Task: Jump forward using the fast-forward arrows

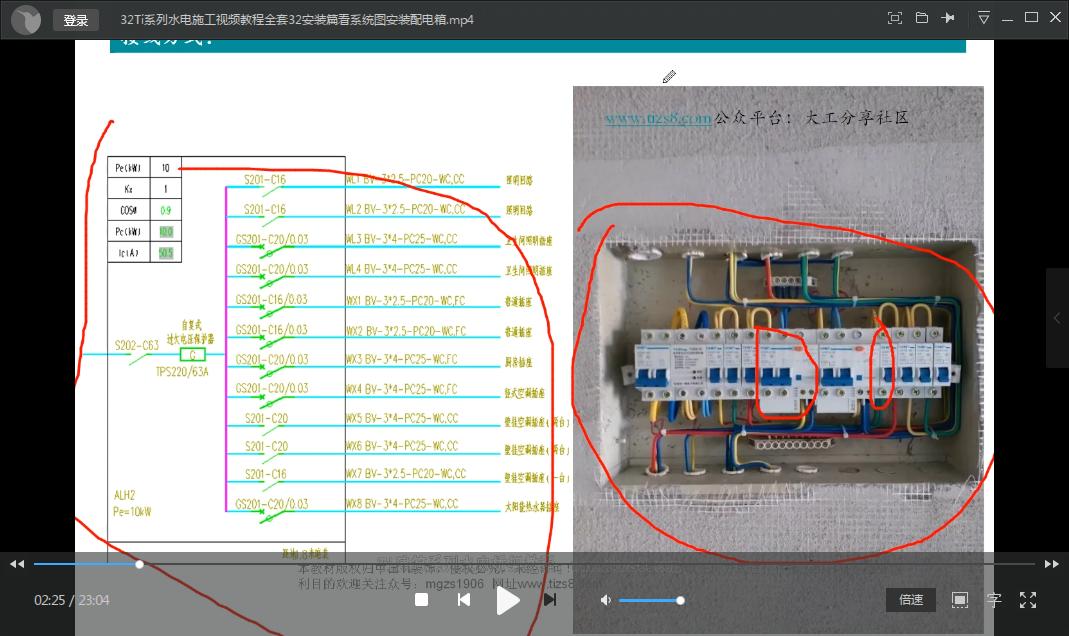Action: pos(1052,564)
